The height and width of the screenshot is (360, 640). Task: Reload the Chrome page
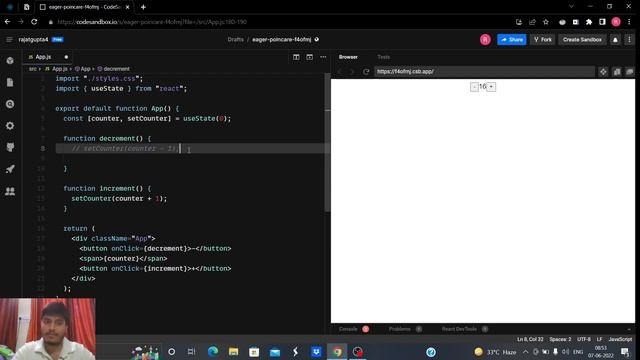tap(34, 22)
